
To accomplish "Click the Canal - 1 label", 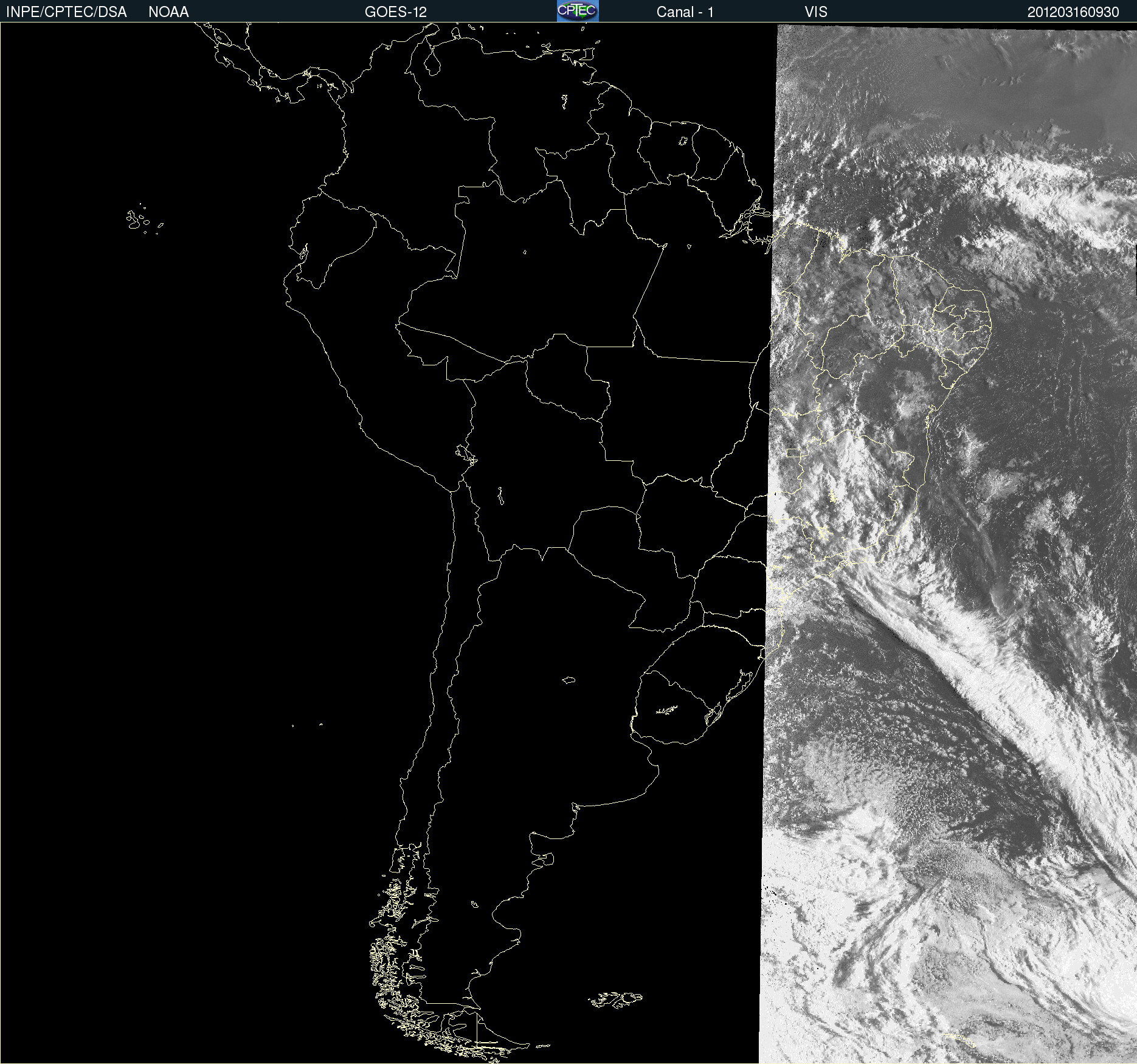I will point(685,12).
